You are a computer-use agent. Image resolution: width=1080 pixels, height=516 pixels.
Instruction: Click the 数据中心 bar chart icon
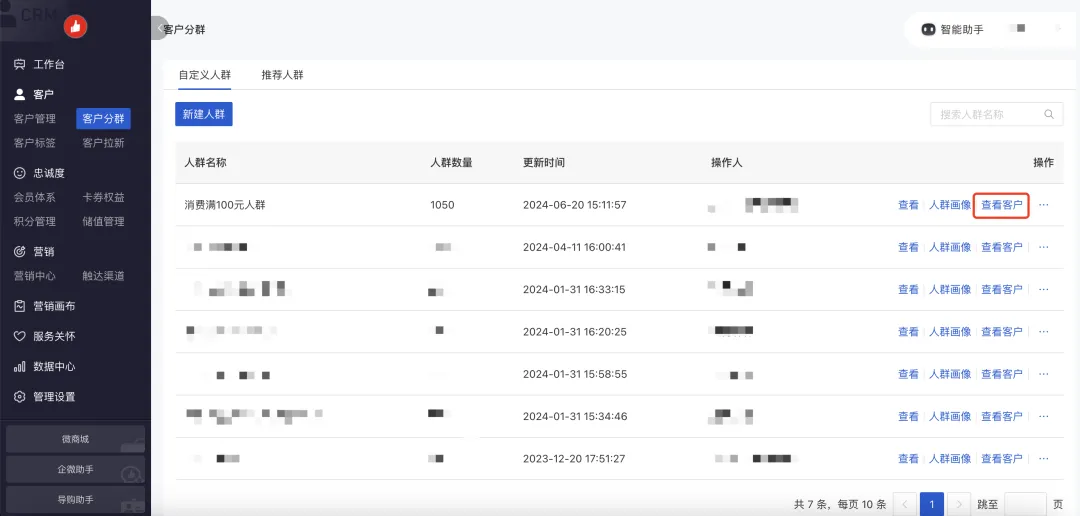[x=19, y=366]
